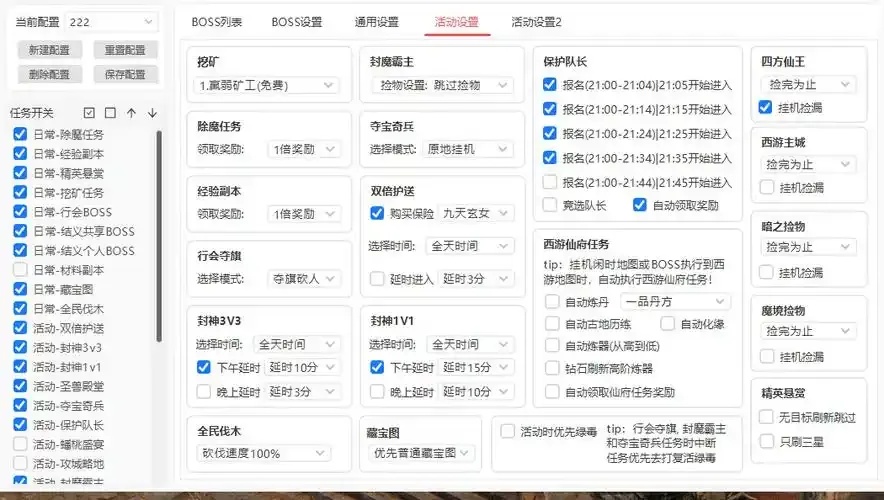Expand 夺宝奇兵 选择模式 原地挂机 dropdown

[x=468, y=149]
